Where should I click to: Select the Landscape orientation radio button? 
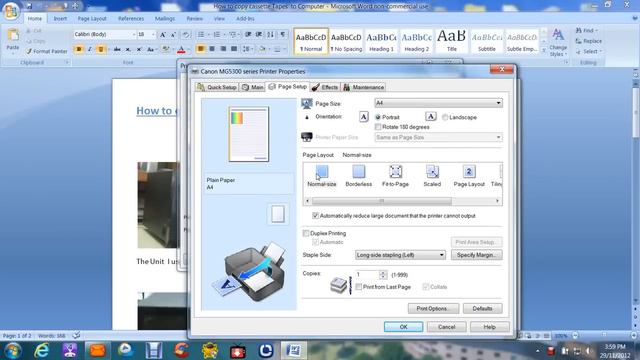pyautogui.click(x=445, y=117)
